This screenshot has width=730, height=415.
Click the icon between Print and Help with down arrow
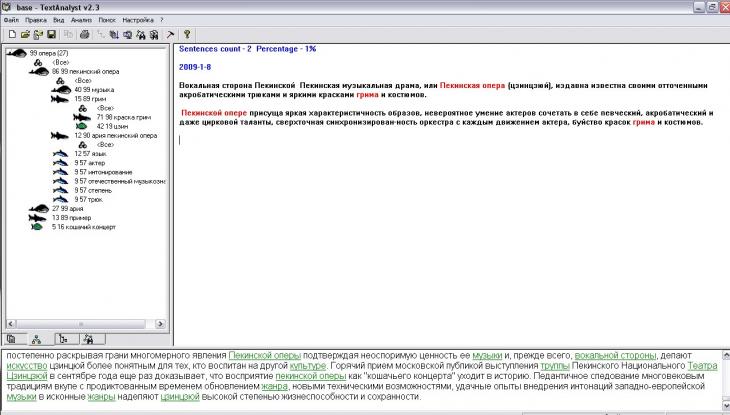[x=114, y=34]
